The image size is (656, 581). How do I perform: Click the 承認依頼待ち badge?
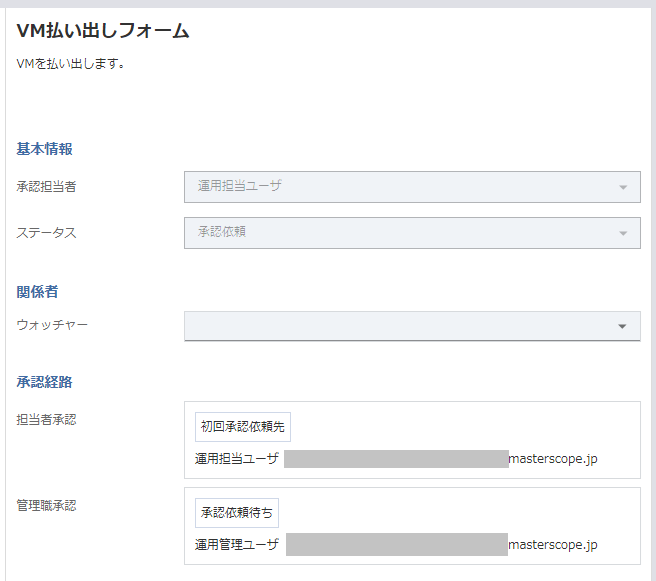[237, 512]
